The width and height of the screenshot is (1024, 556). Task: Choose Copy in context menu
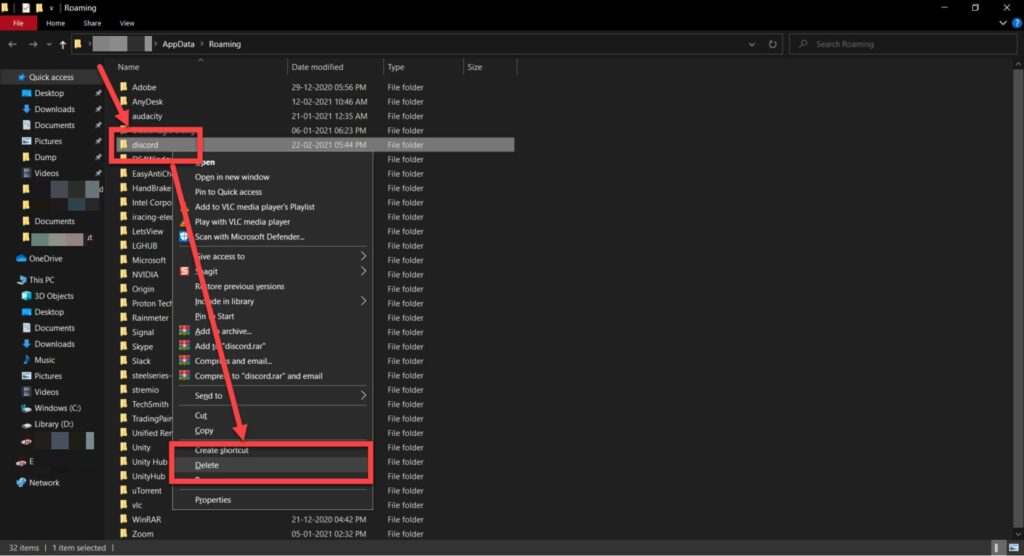click(x=204, y=431)
